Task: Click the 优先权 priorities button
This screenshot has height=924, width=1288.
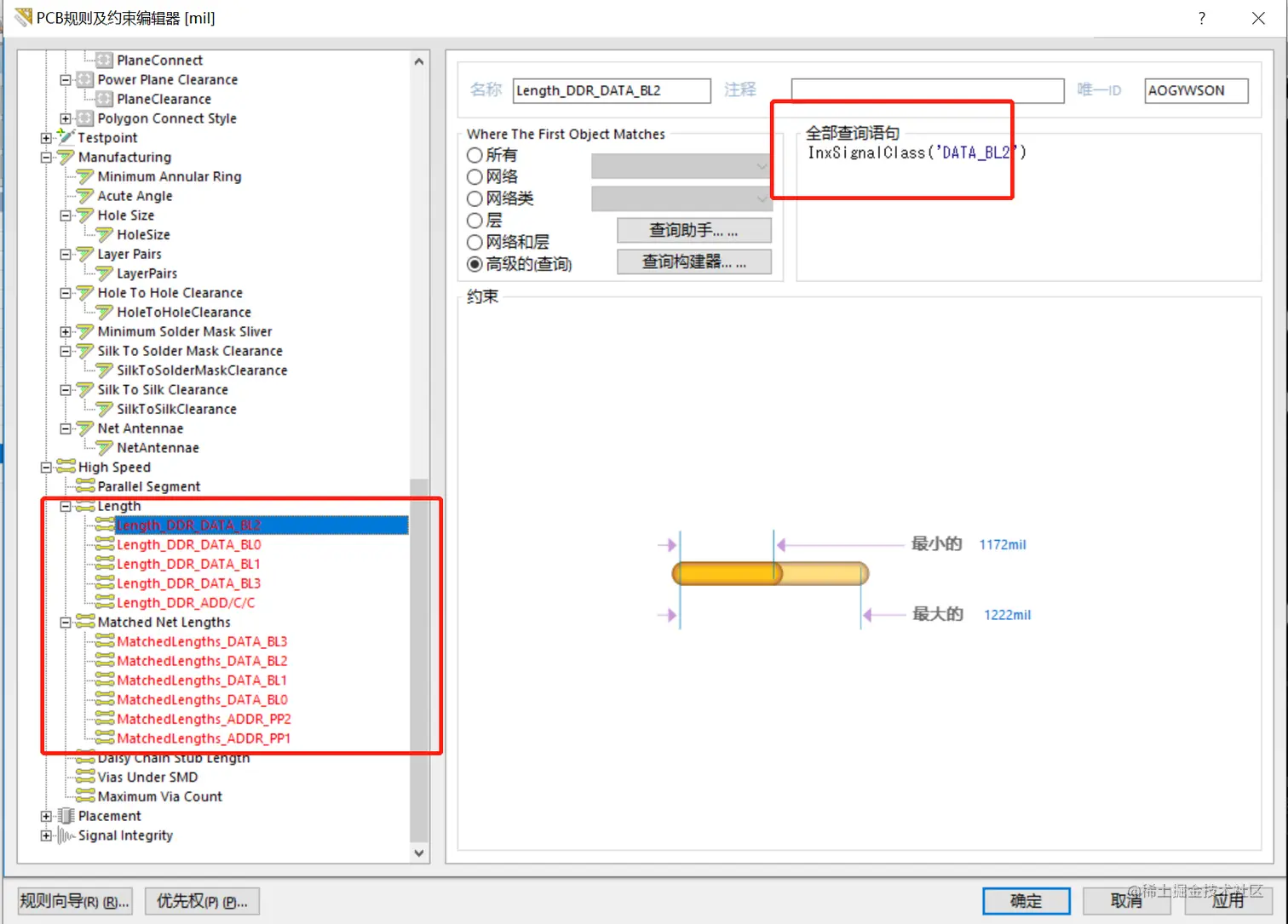Action: click(x=202, y=901)
